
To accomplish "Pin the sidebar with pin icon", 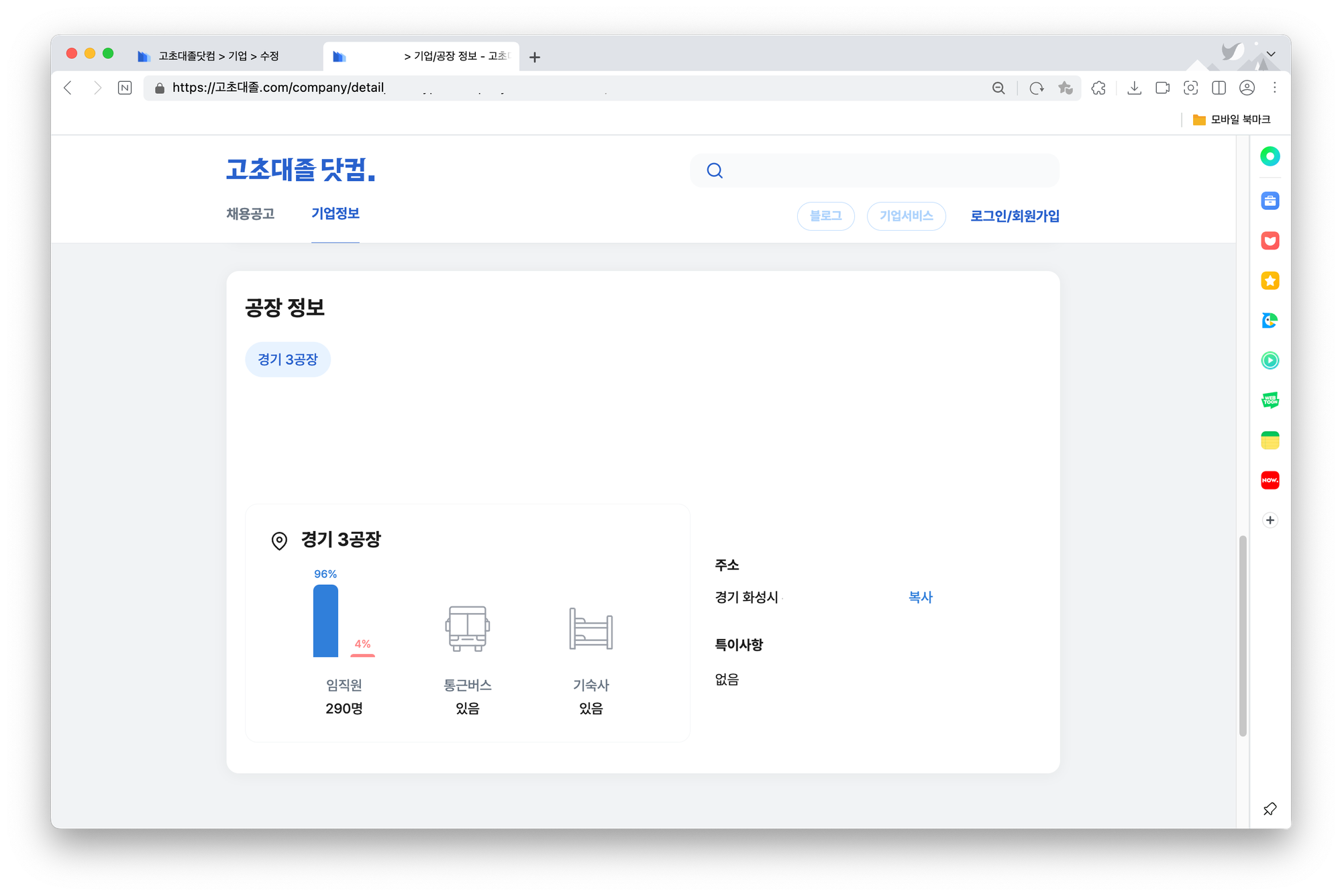I will click(1270, 809).
